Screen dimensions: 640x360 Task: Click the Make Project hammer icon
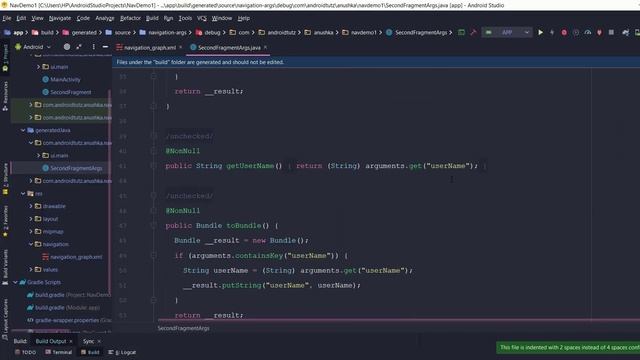click(473, 32)
